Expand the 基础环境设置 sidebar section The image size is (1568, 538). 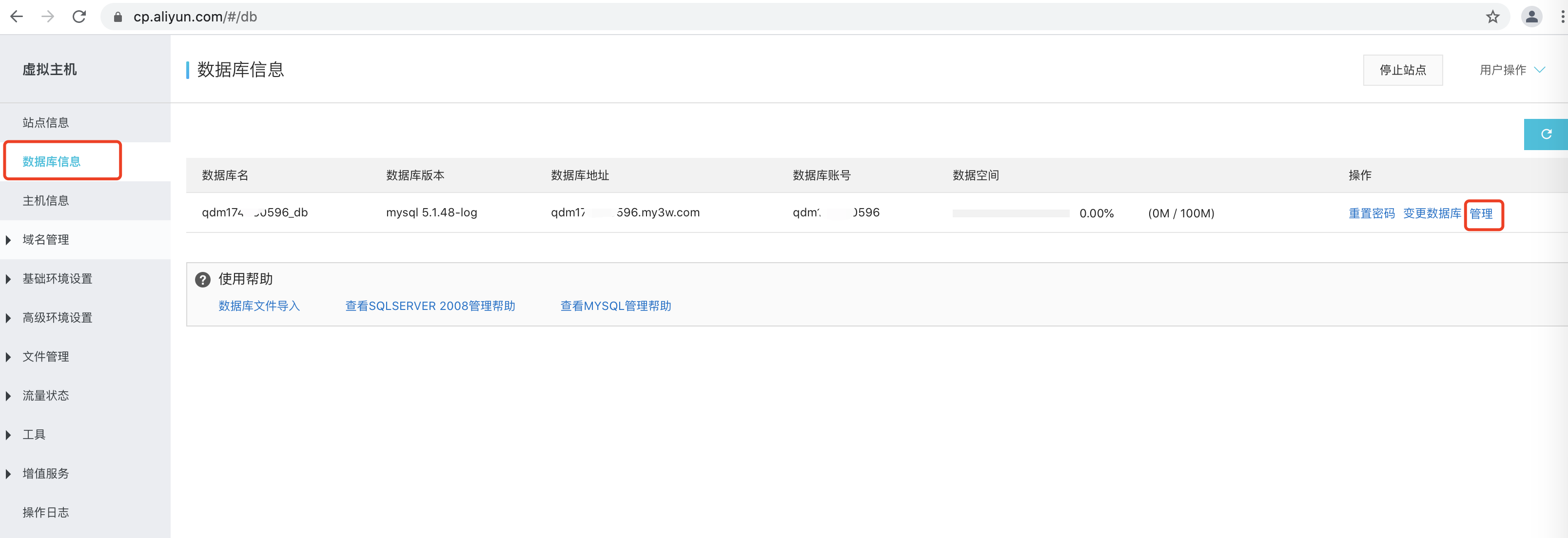[x=57, y=279]
